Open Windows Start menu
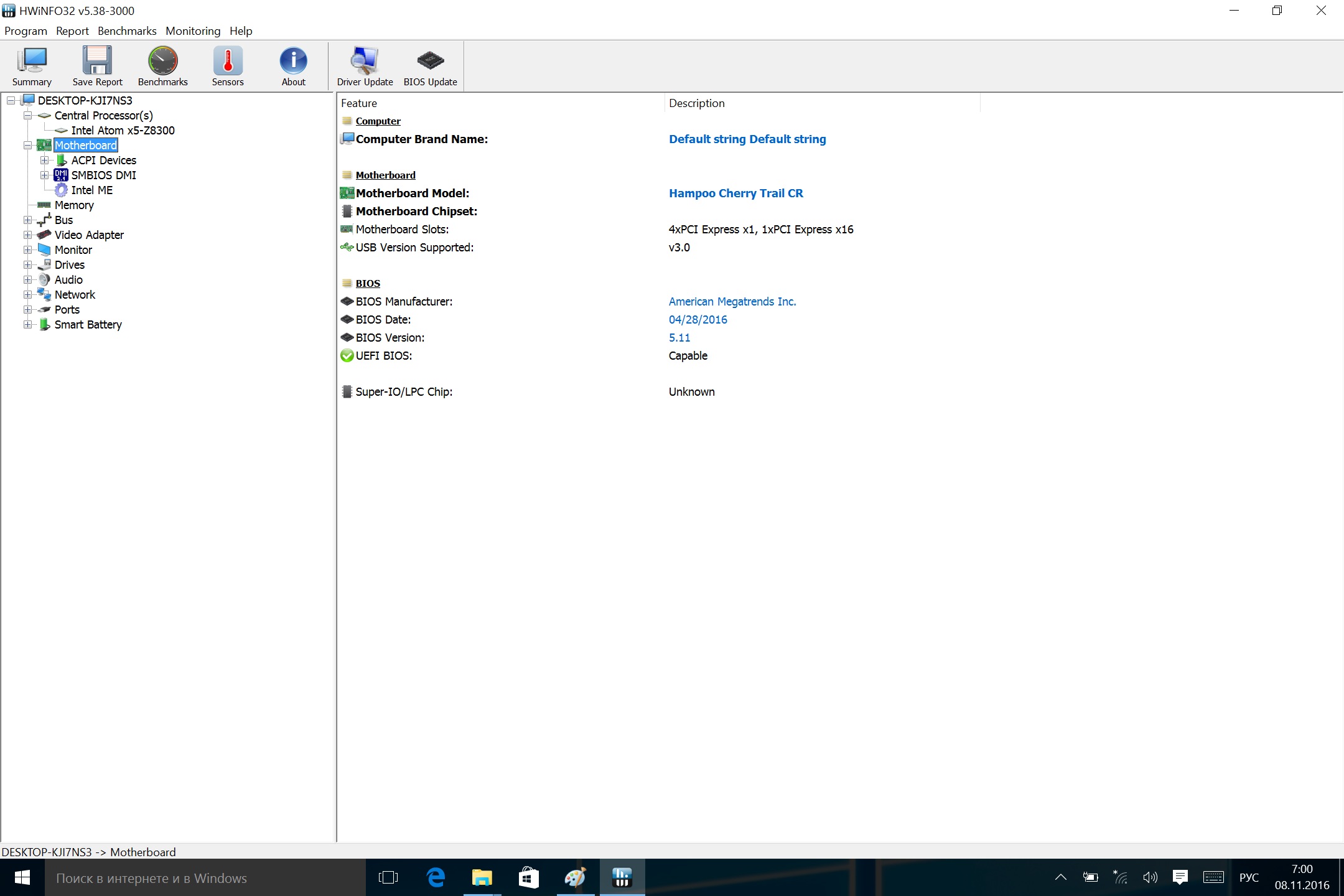 (x=22, y=877)
